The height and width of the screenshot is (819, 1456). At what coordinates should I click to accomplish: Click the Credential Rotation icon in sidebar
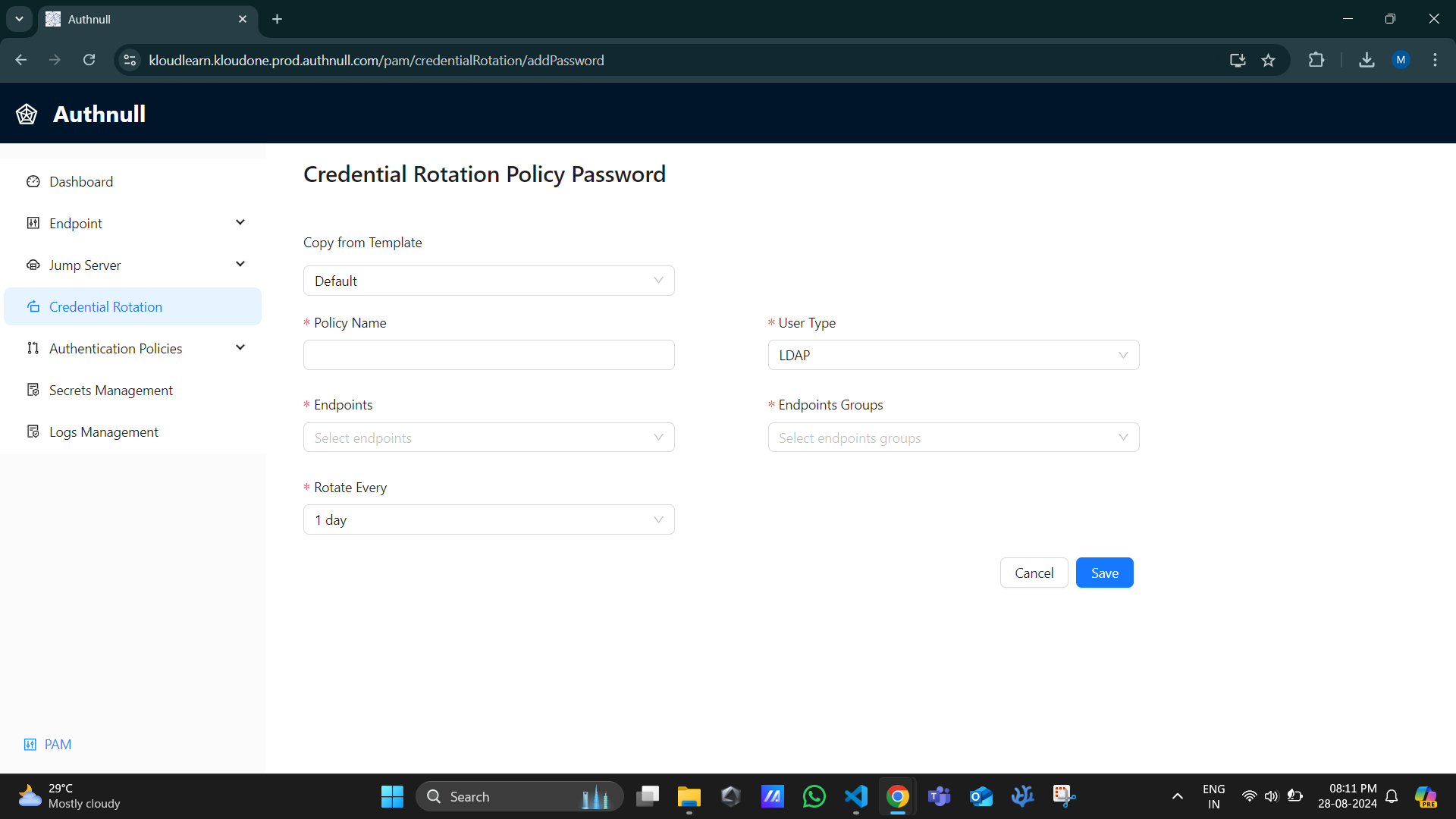(34, 307)
